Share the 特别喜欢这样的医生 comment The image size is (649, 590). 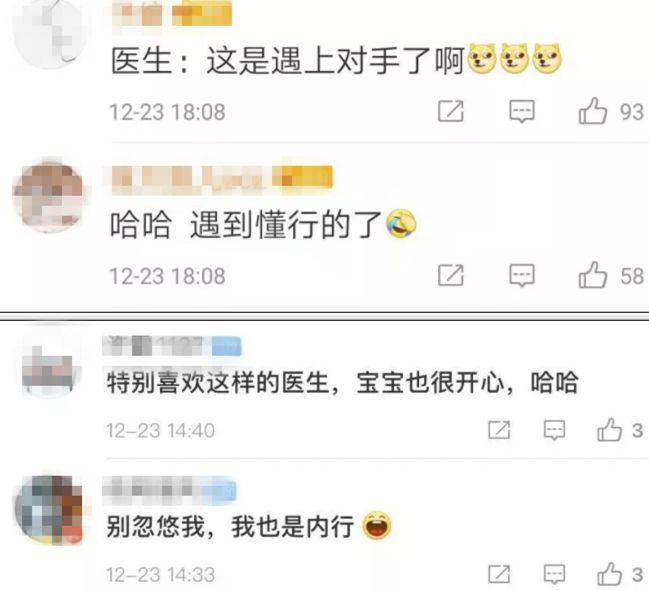click(499, 430)
